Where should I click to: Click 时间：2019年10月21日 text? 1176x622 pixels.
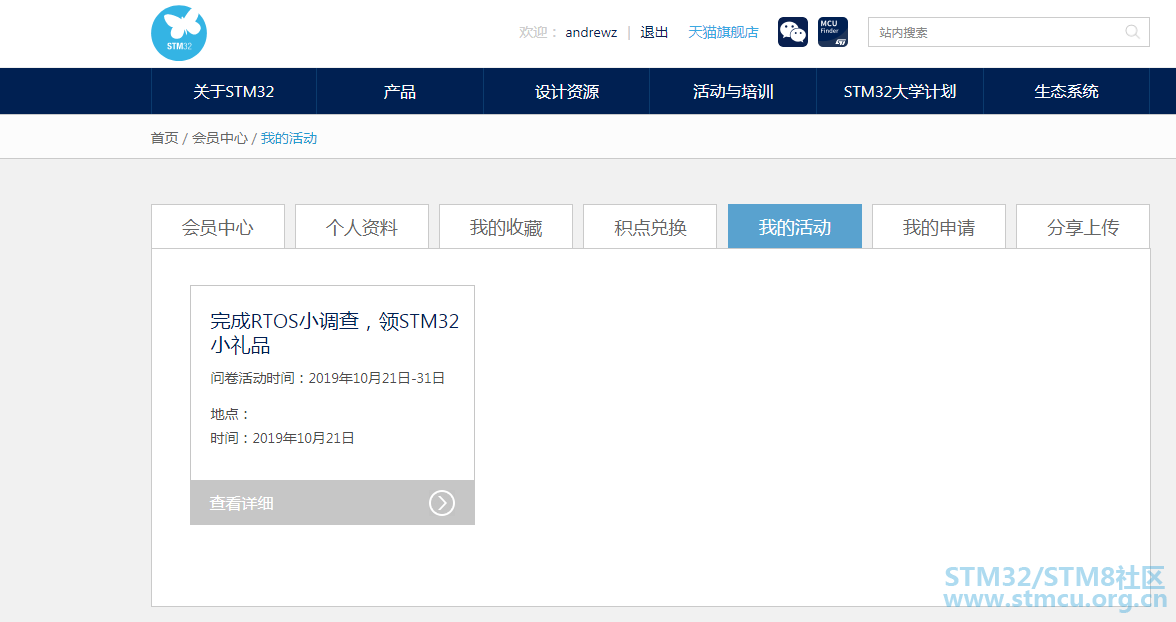[282, 438]
